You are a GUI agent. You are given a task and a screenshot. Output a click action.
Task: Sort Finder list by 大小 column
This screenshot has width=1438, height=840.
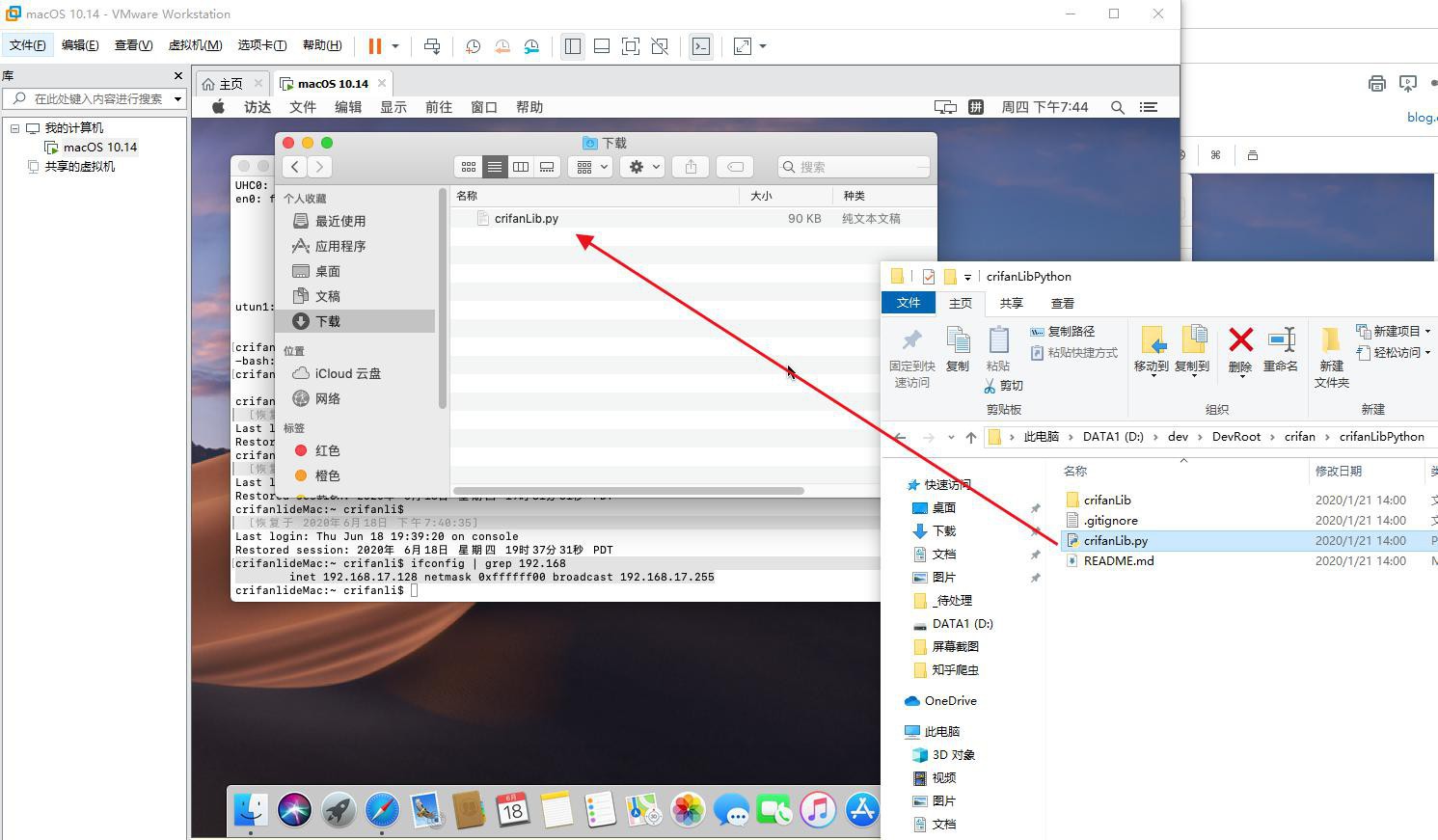tap(787, 196)
